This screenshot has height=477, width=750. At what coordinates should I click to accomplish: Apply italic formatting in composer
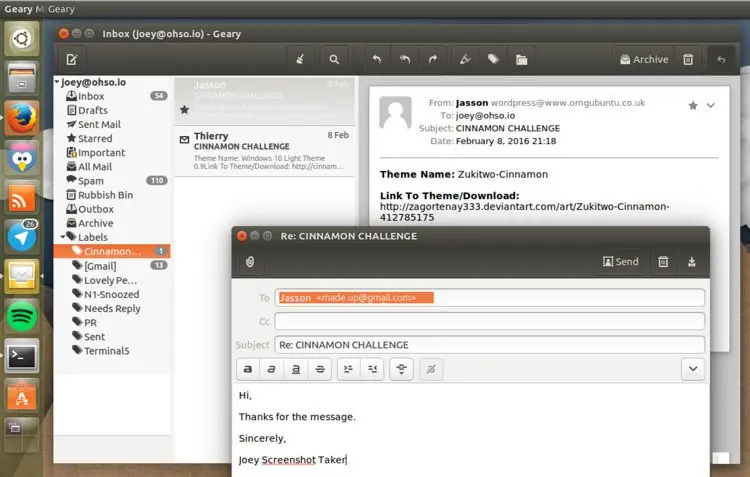pos(271,369)
